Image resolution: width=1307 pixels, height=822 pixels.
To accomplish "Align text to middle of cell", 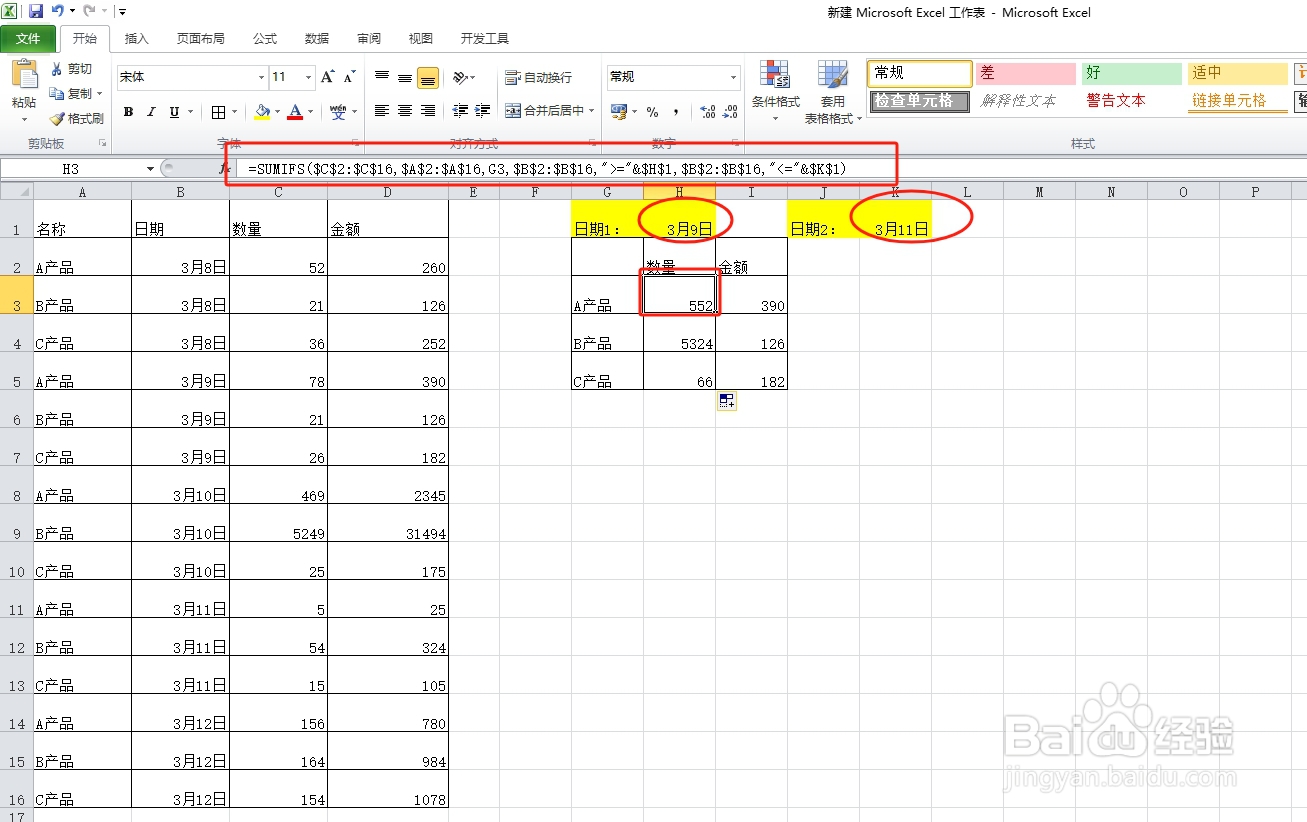I will click(x=405, y=77).
